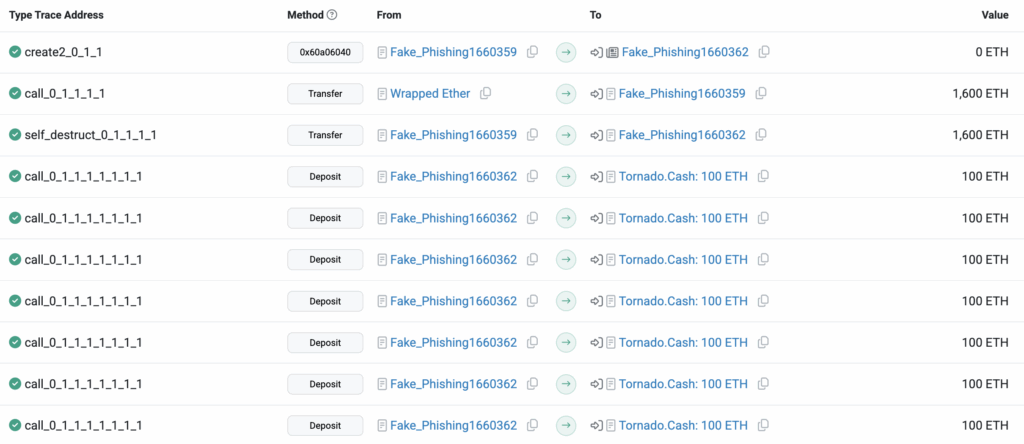Viewport: 1024px width, 444px height.
Task: Copy To address in create2_0_1_1 row
Action: 764,52
